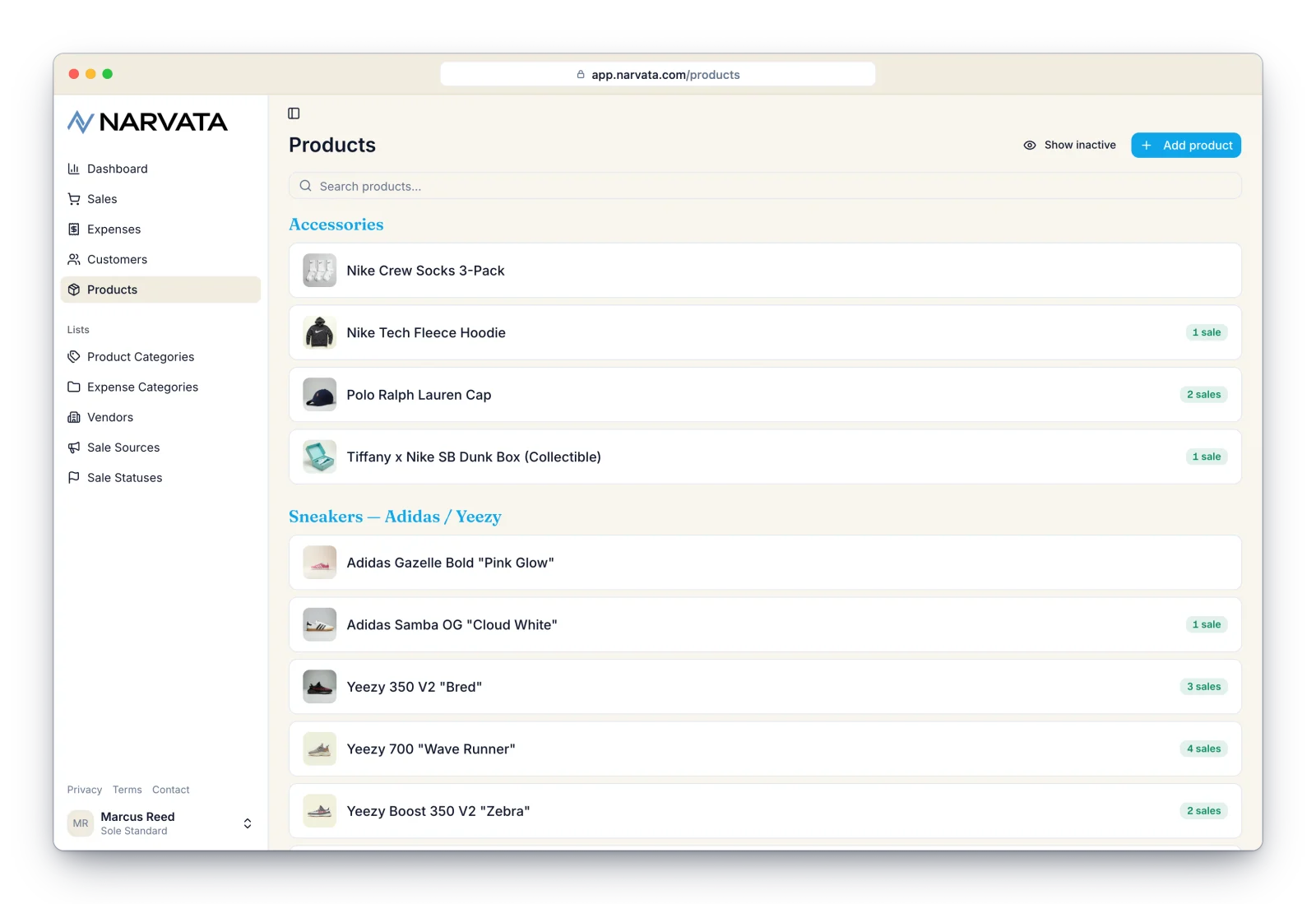The width and height of the screenshot is (1316, 904).
Task: Click the Products box icon
Action: point(74,290)
